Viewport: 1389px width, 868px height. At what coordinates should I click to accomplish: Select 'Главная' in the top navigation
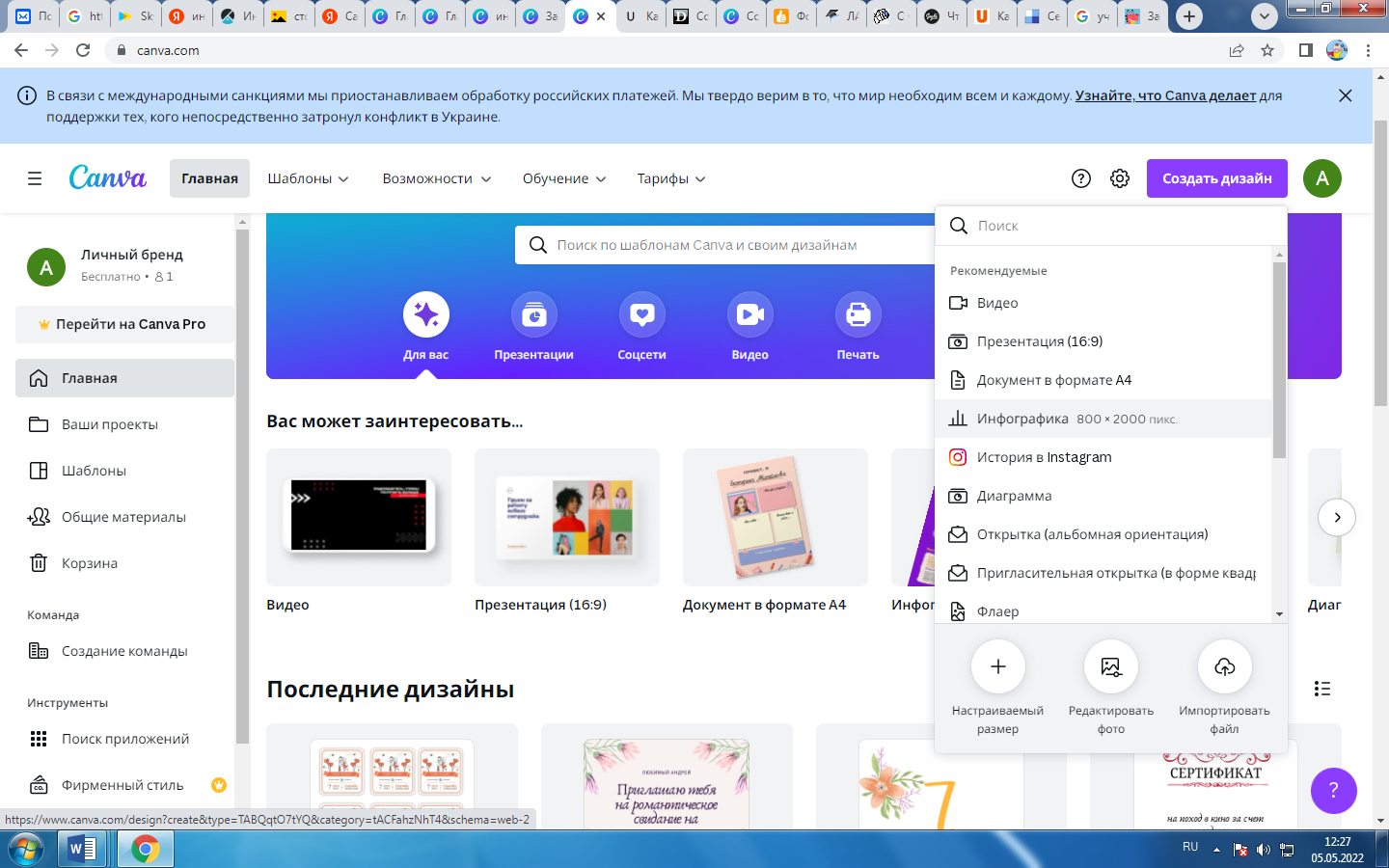pos(209,178)
